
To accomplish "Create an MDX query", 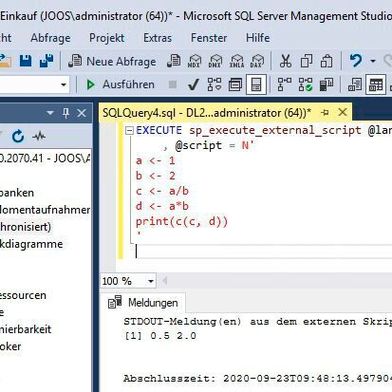I will [x=194, y=61].
